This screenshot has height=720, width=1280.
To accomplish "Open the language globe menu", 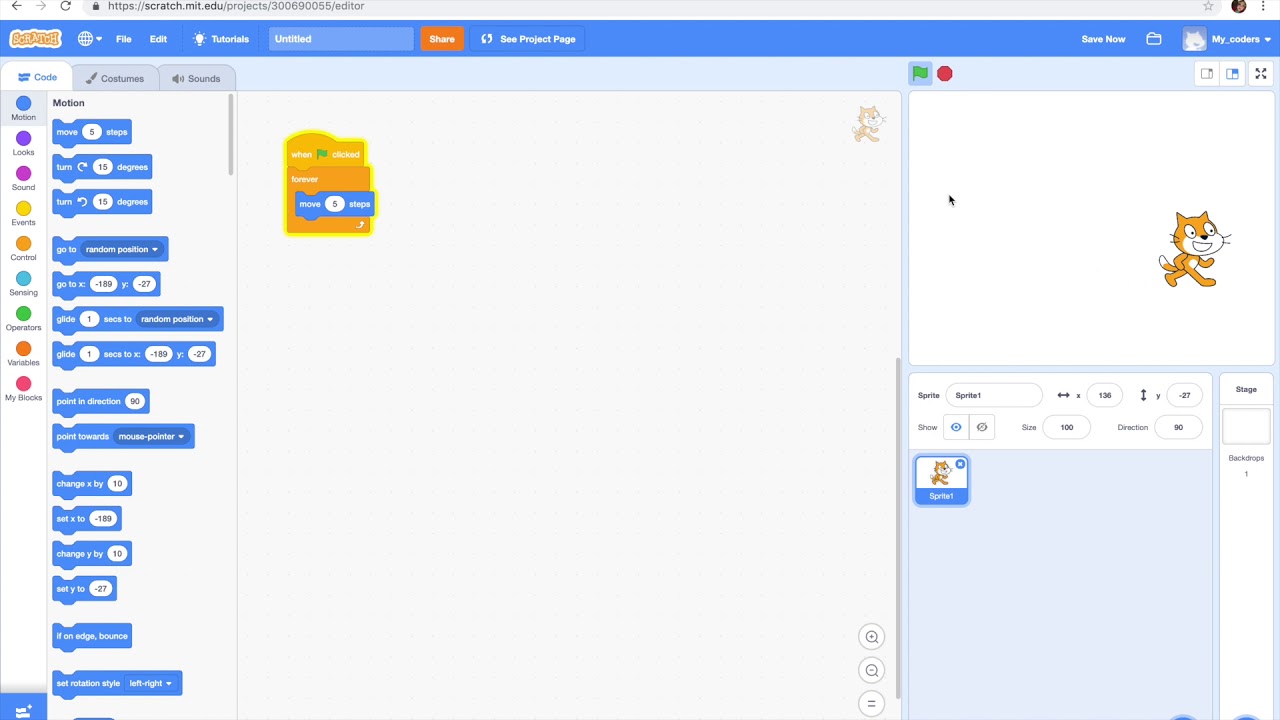I will click(90, 39).
